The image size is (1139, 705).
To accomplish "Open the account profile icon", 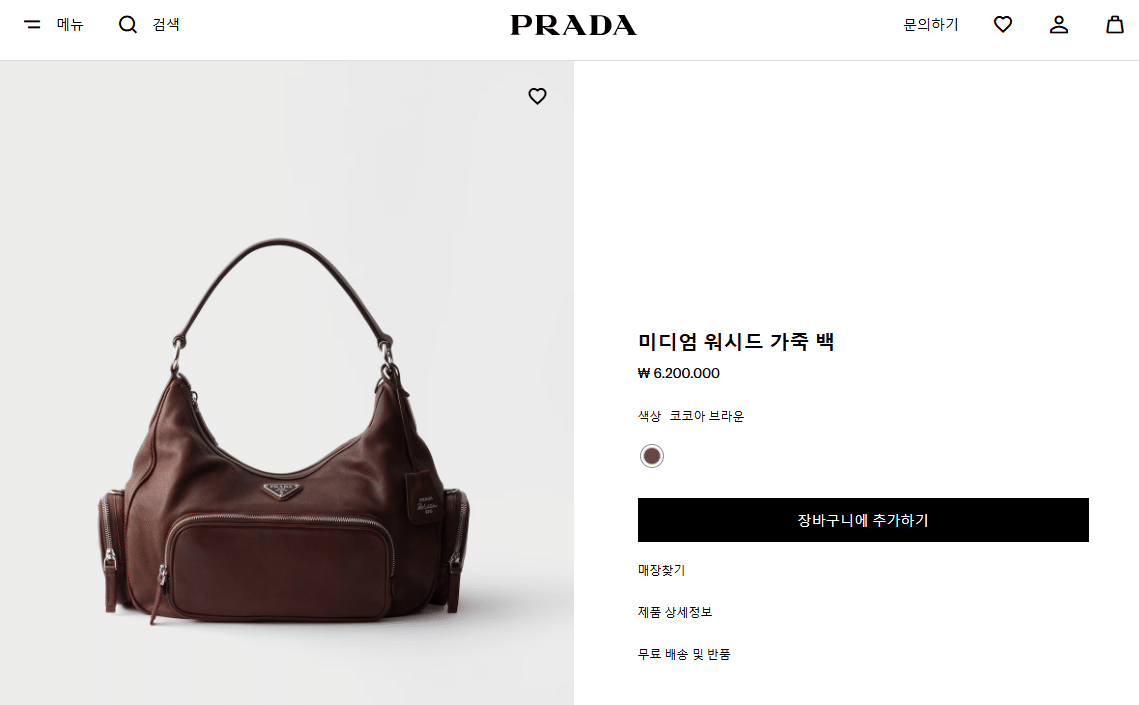I will pyautogui.click(x=1058, y=25).
